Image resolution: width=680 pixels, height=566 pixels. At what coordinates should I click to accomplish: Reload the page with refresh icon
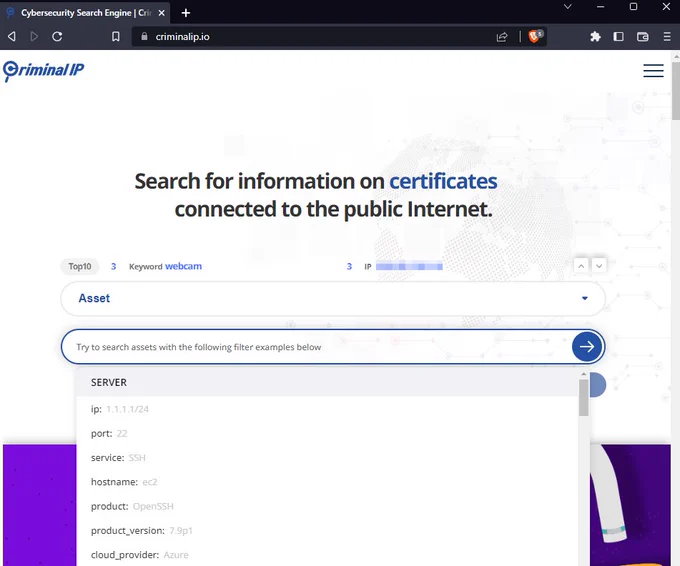pyautogui.click(x=57, y=36)
